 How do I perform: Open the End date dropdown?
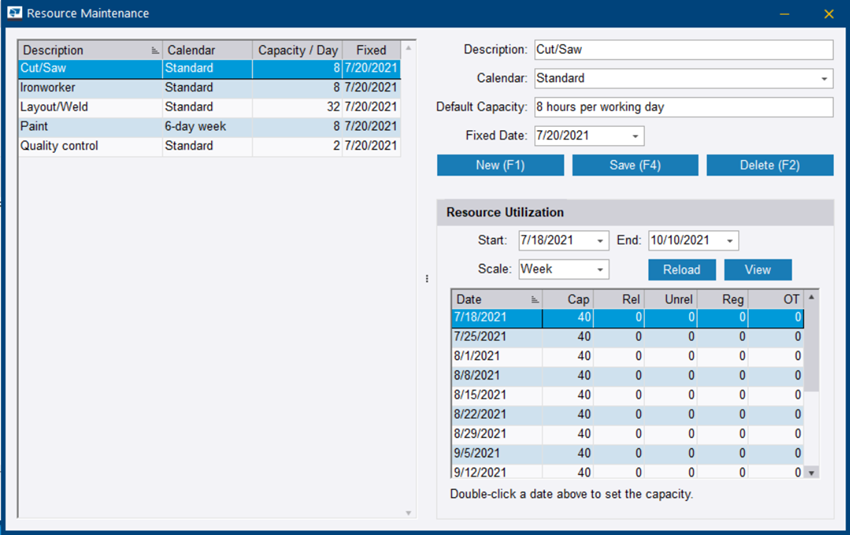pyautogui.click(x=730, y=241)
